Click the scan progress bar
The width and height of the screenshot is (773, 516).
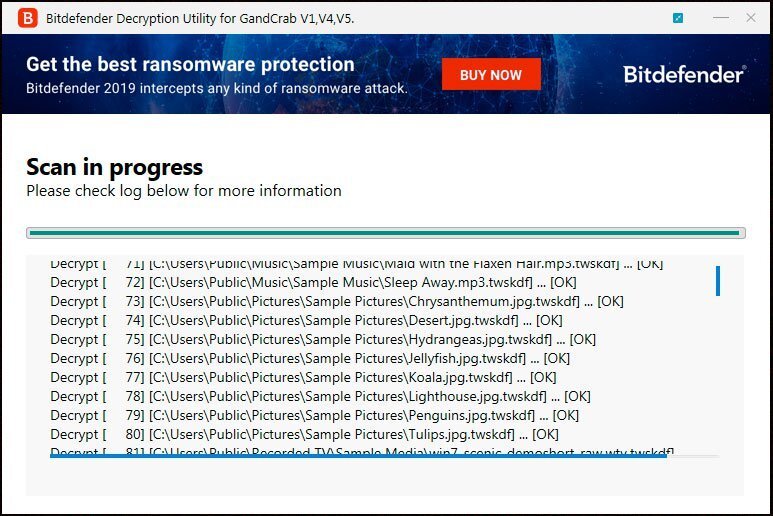coord(386,233)
